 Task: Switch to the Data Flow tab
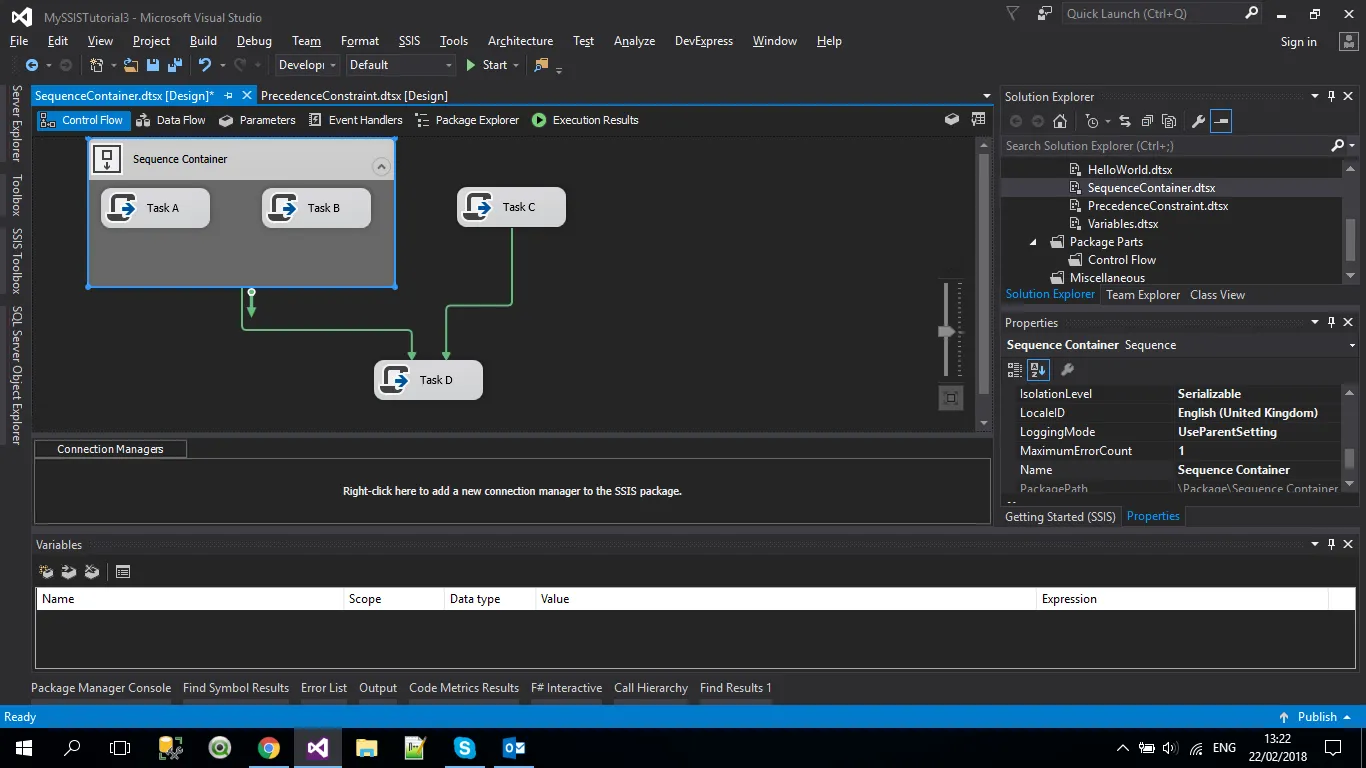[170, 120]
